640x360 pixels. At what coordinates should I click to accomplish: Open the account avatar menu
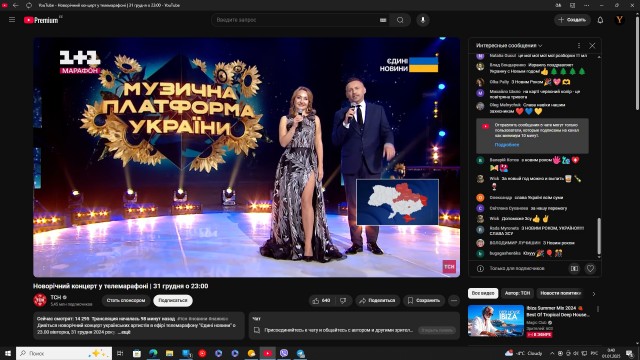point(620,20)
